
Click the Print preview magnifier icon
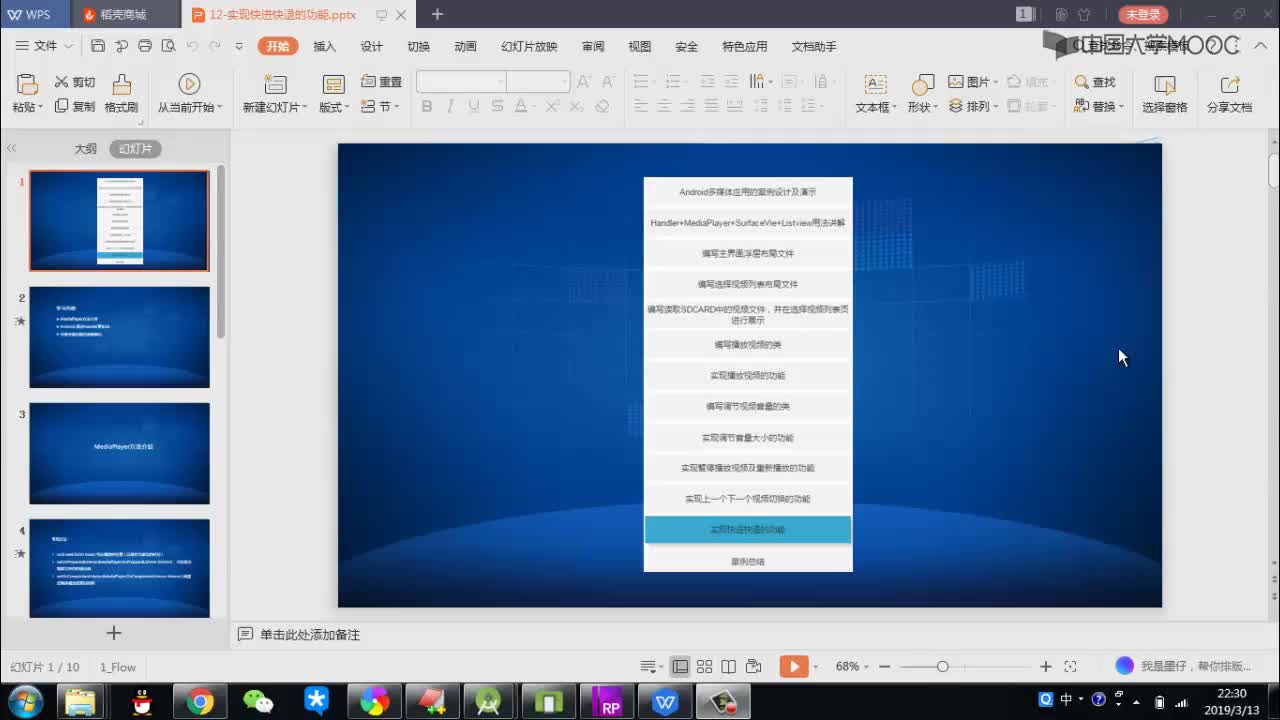[x=168, y=46]
